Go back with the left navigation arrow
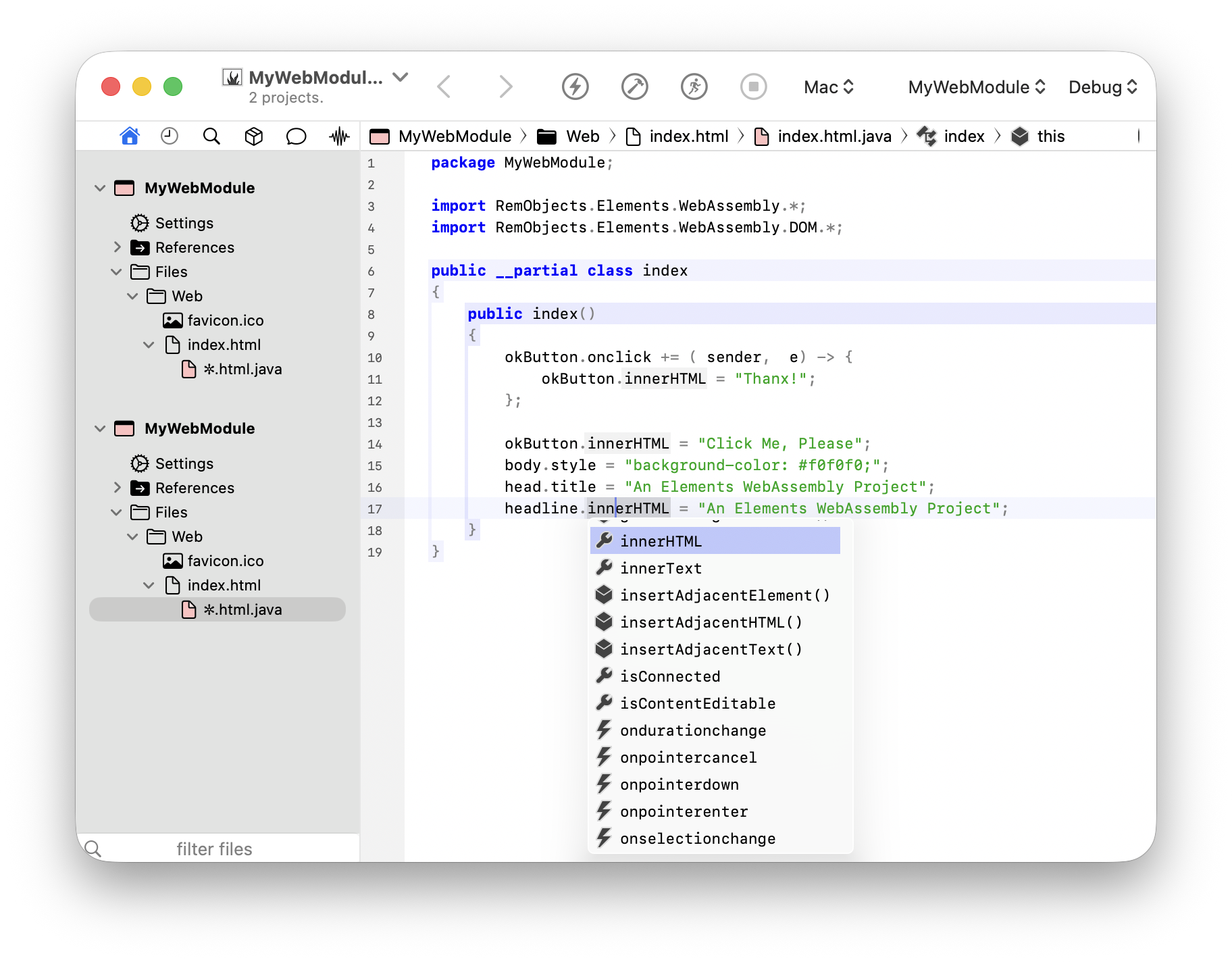Viewport: 1232px width, 962px height. point(444,86)
